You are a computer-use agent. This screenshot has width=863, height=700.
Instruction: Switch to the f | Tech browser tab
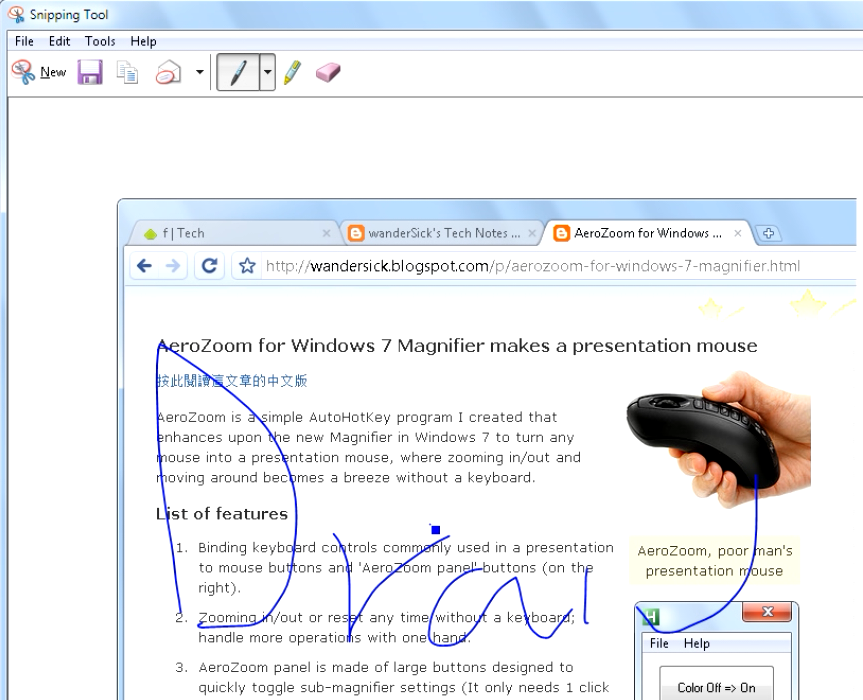pyautogui.click(x=231, y=233)
